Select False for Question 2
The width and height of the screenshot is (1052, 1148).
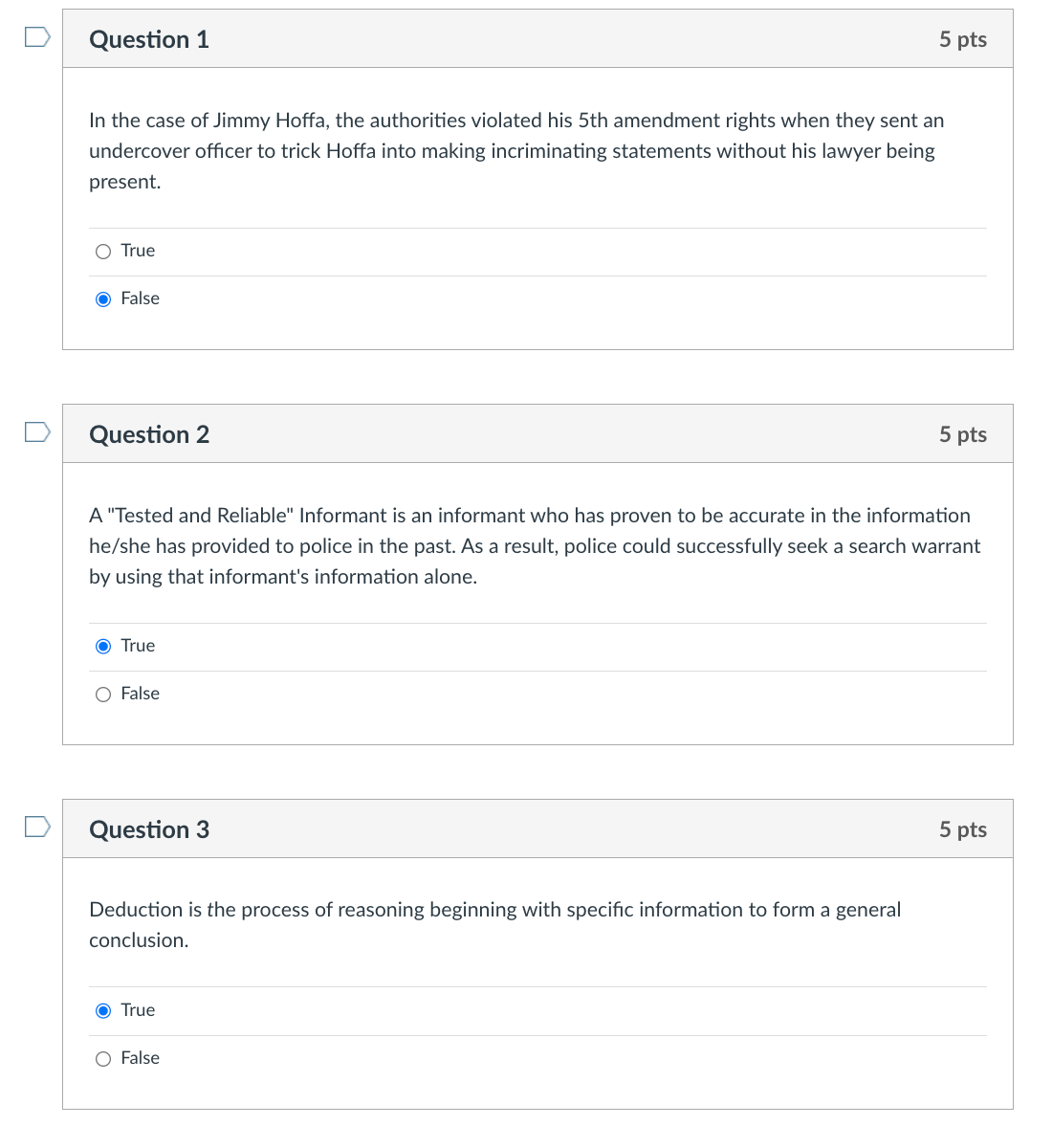coord(103,694)
